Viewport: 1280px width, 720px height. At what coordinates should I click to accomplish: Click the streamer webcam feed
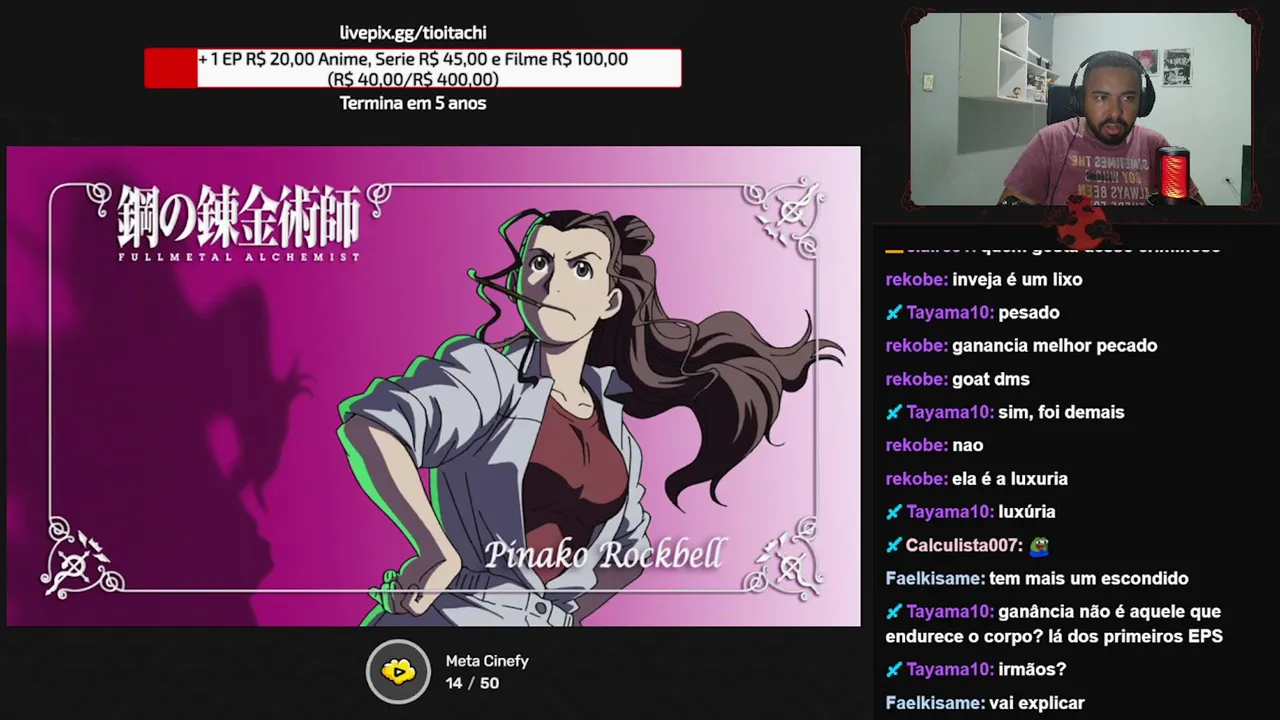click(x=1081, y=110)
